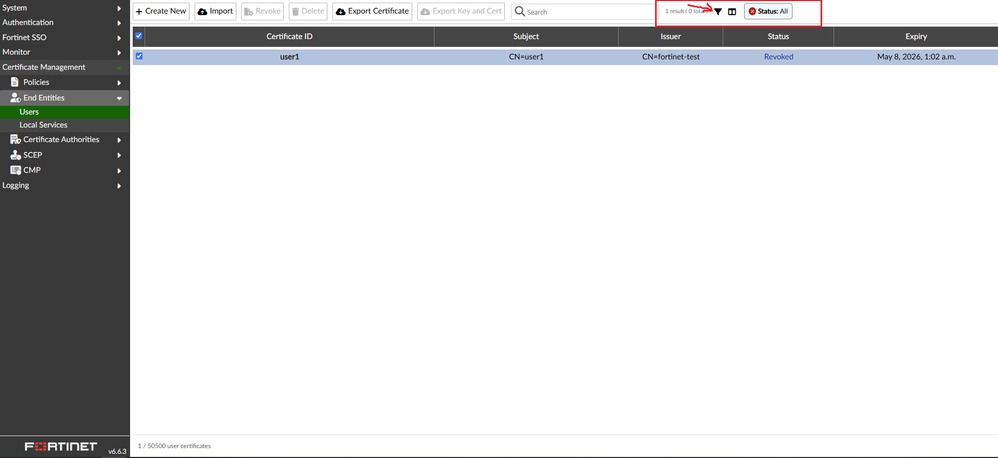The height and width of the screenshot is (458, 998).
Task: Click the search magnifier icon
Action: 519,11
